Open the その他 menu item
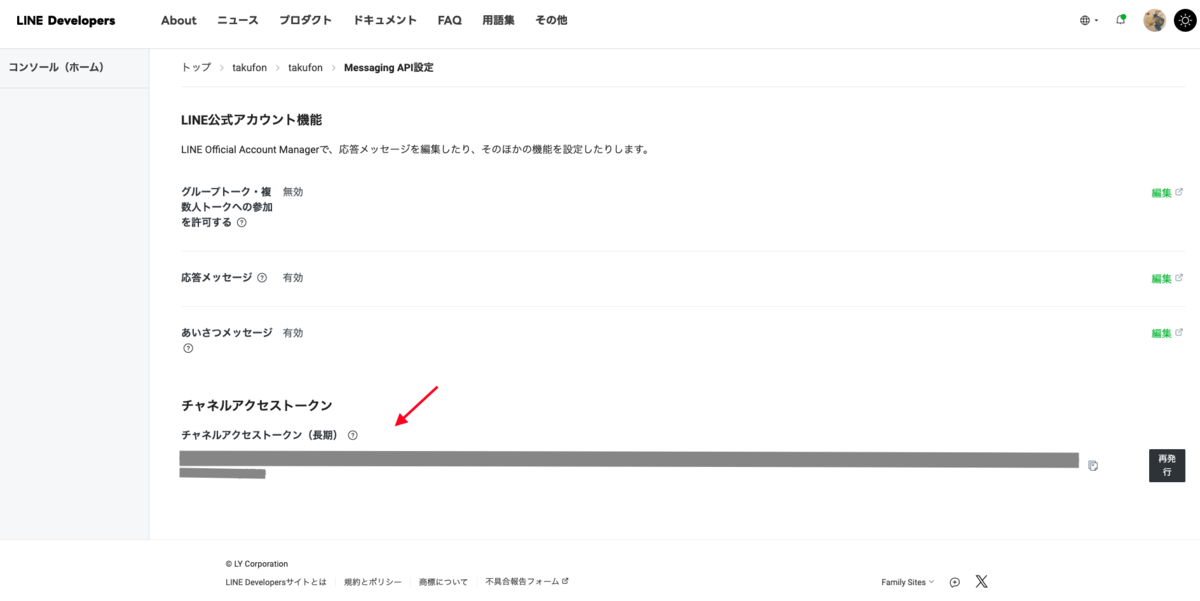Viewport: 1200px width, 601px height. (551, 20)
